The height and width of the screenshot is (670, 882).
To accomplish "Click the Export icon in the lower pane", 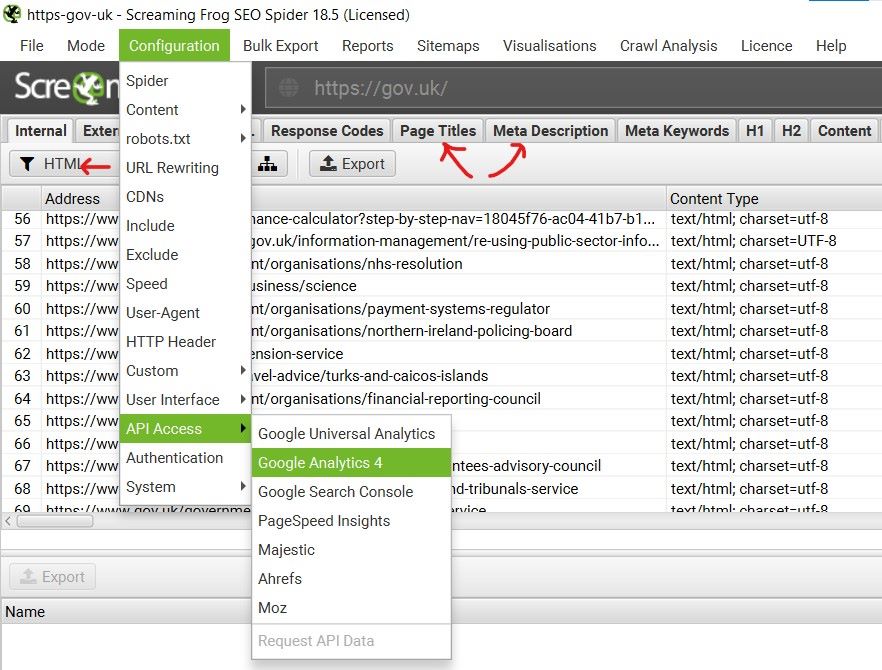I will [51, 576].
